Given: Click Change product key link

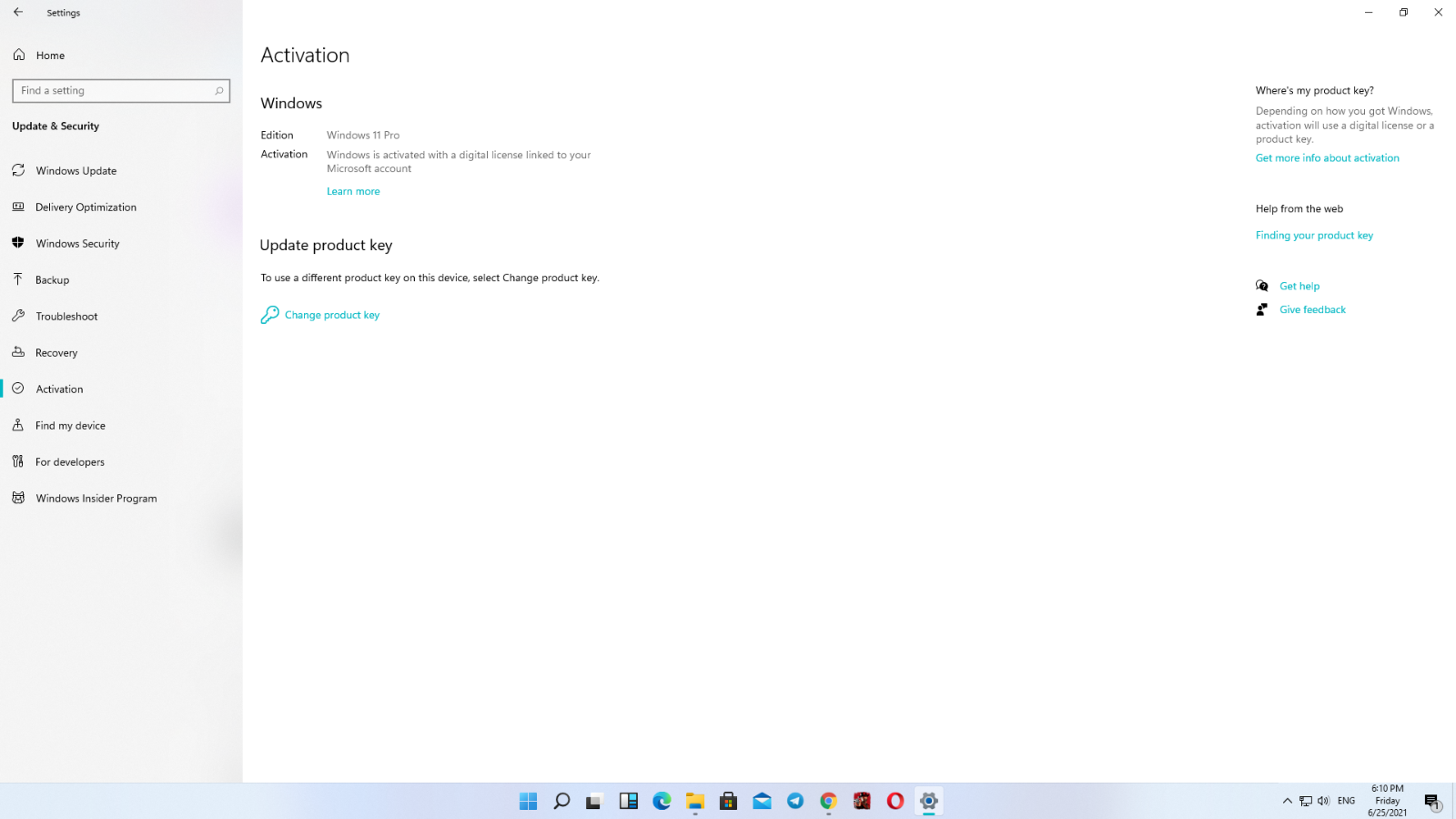Looking at the screenshot, I should point(332,315).
